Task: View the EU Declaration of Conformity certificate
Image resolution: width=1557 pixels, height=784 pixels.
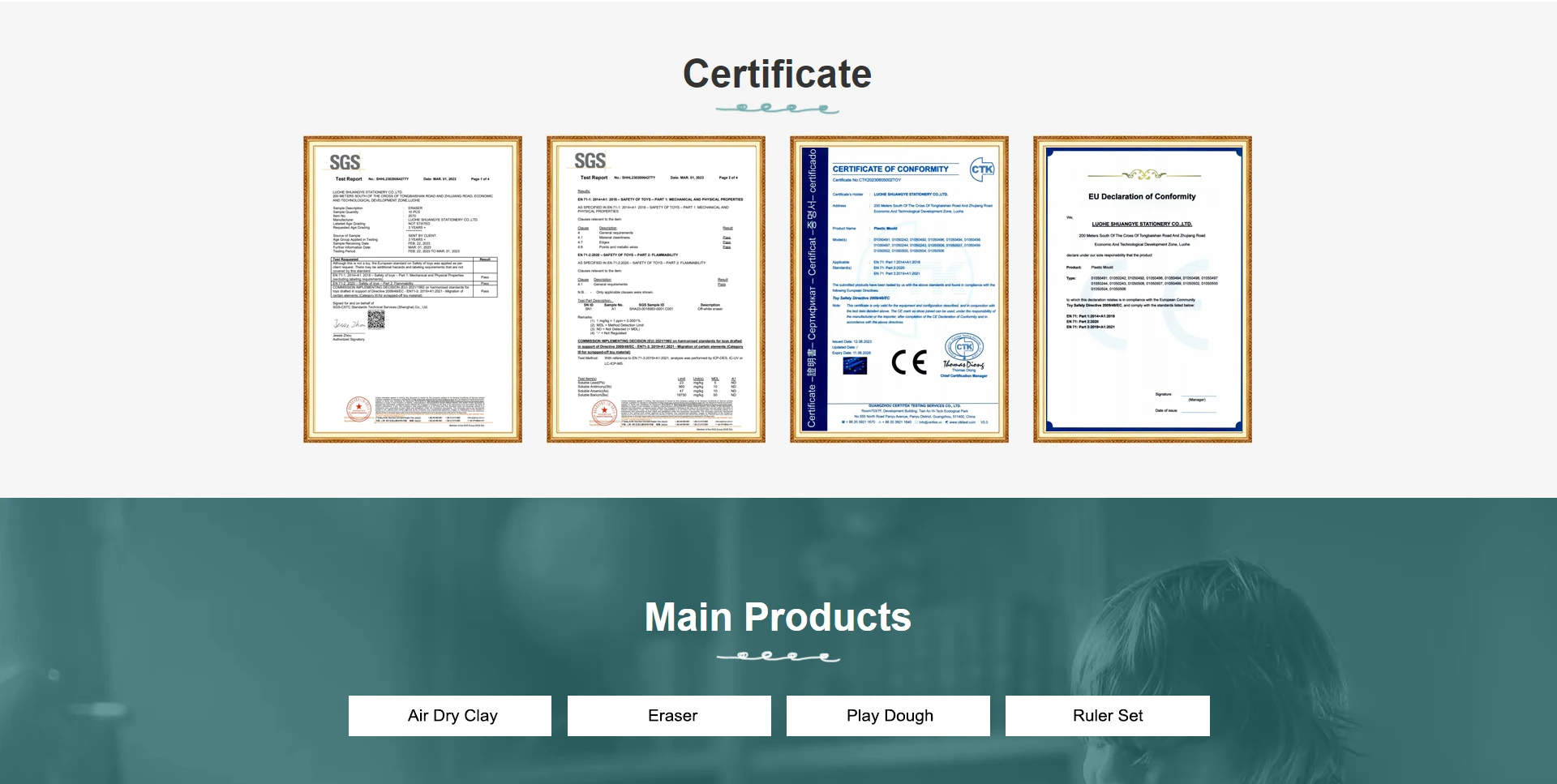Action: 1143,289
